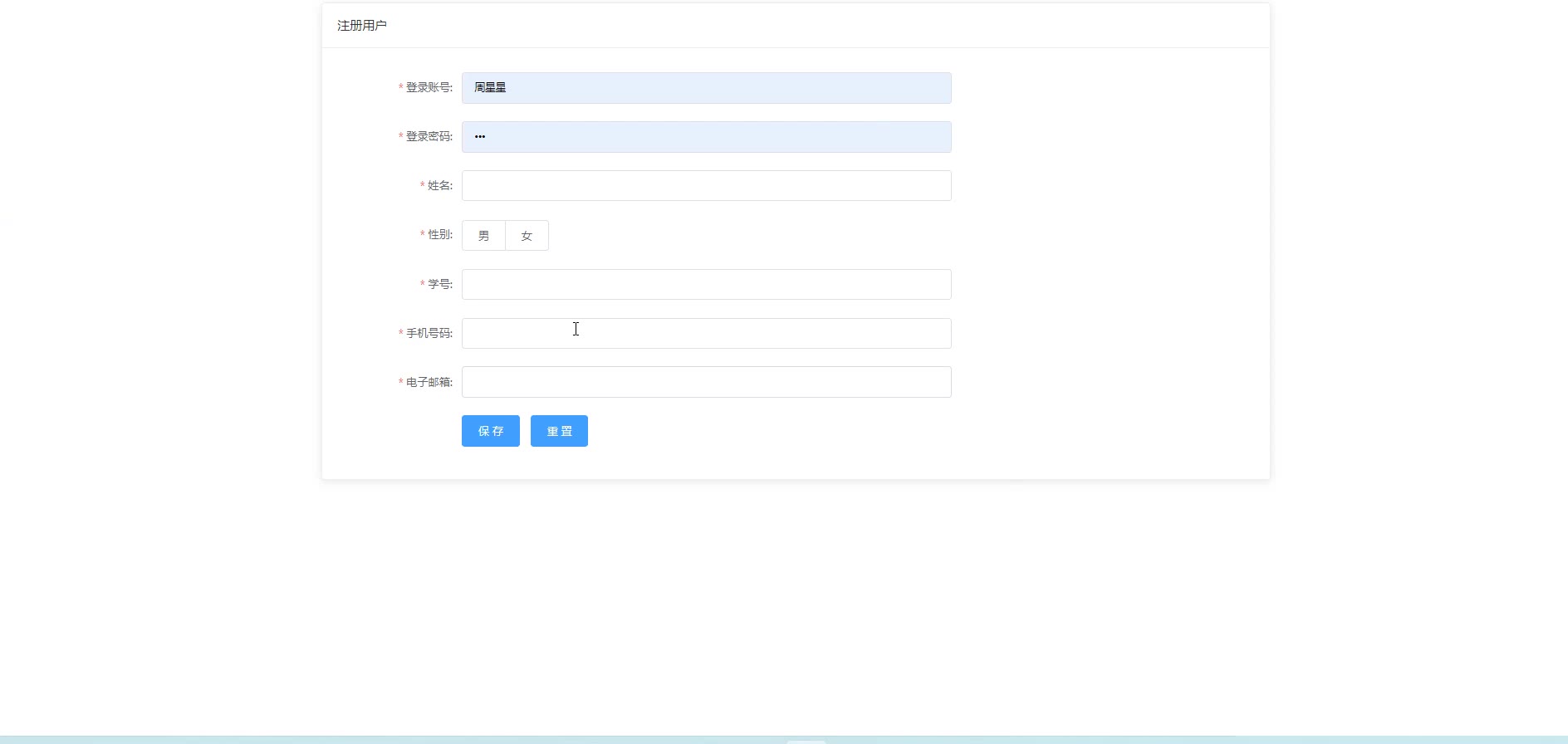1568x744 pixels.
Task: Focus the 登录密码 password field
Action: click(706, 137)
